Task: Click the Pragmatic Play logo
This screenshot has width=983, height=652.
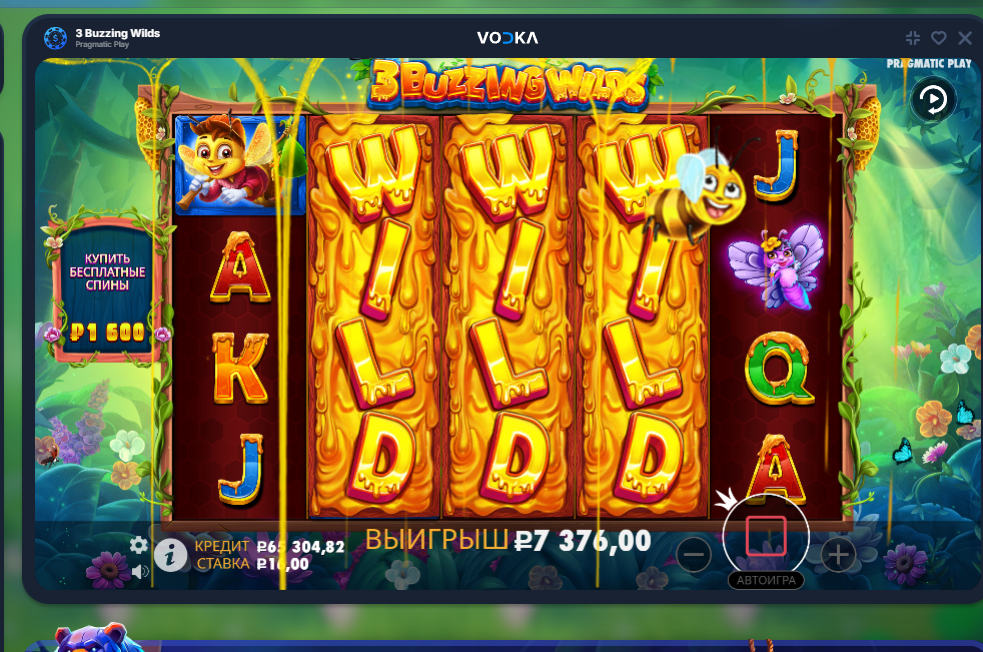Action: pos(928,64)
